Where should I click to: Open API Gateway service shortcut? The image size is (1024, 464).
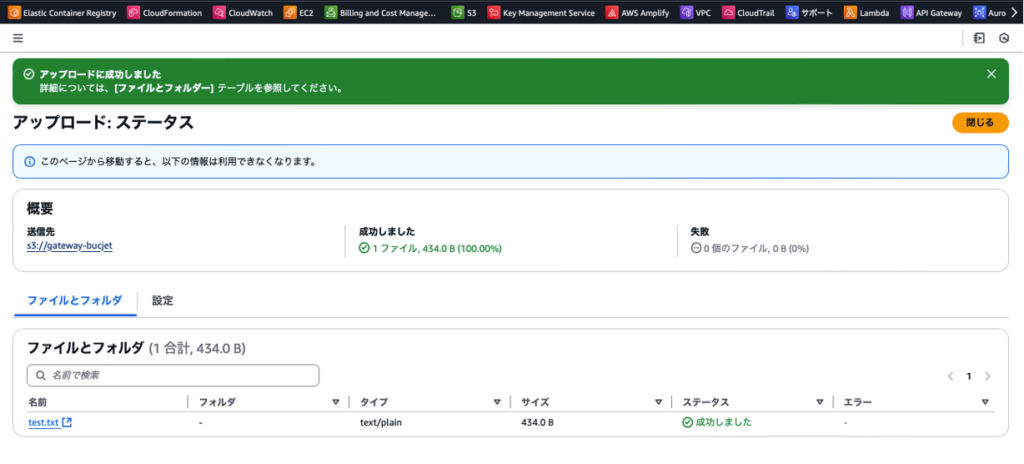932,12
